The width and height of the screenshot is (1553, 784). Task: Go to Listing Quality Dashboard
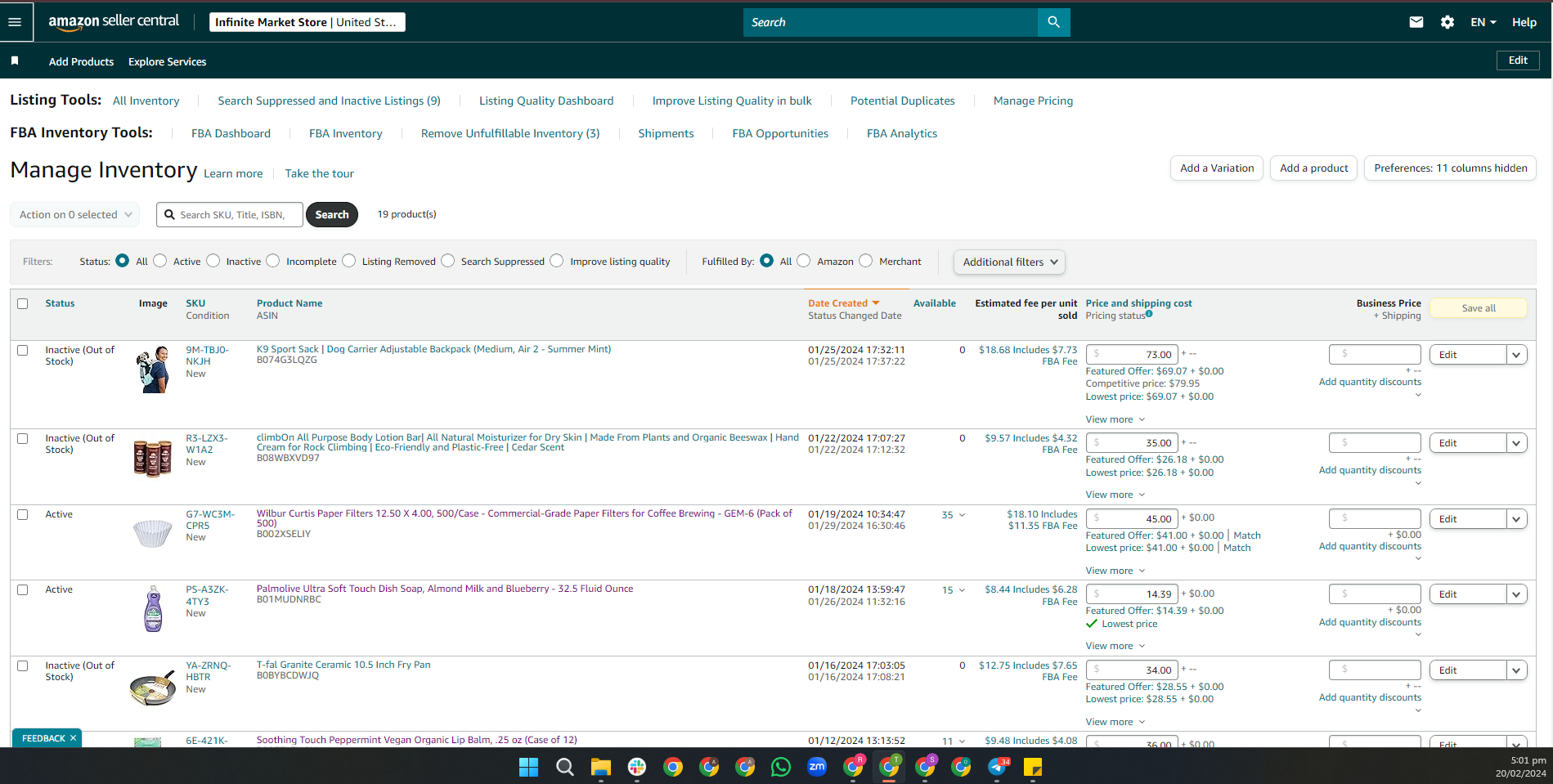click(x=546, y=101)
